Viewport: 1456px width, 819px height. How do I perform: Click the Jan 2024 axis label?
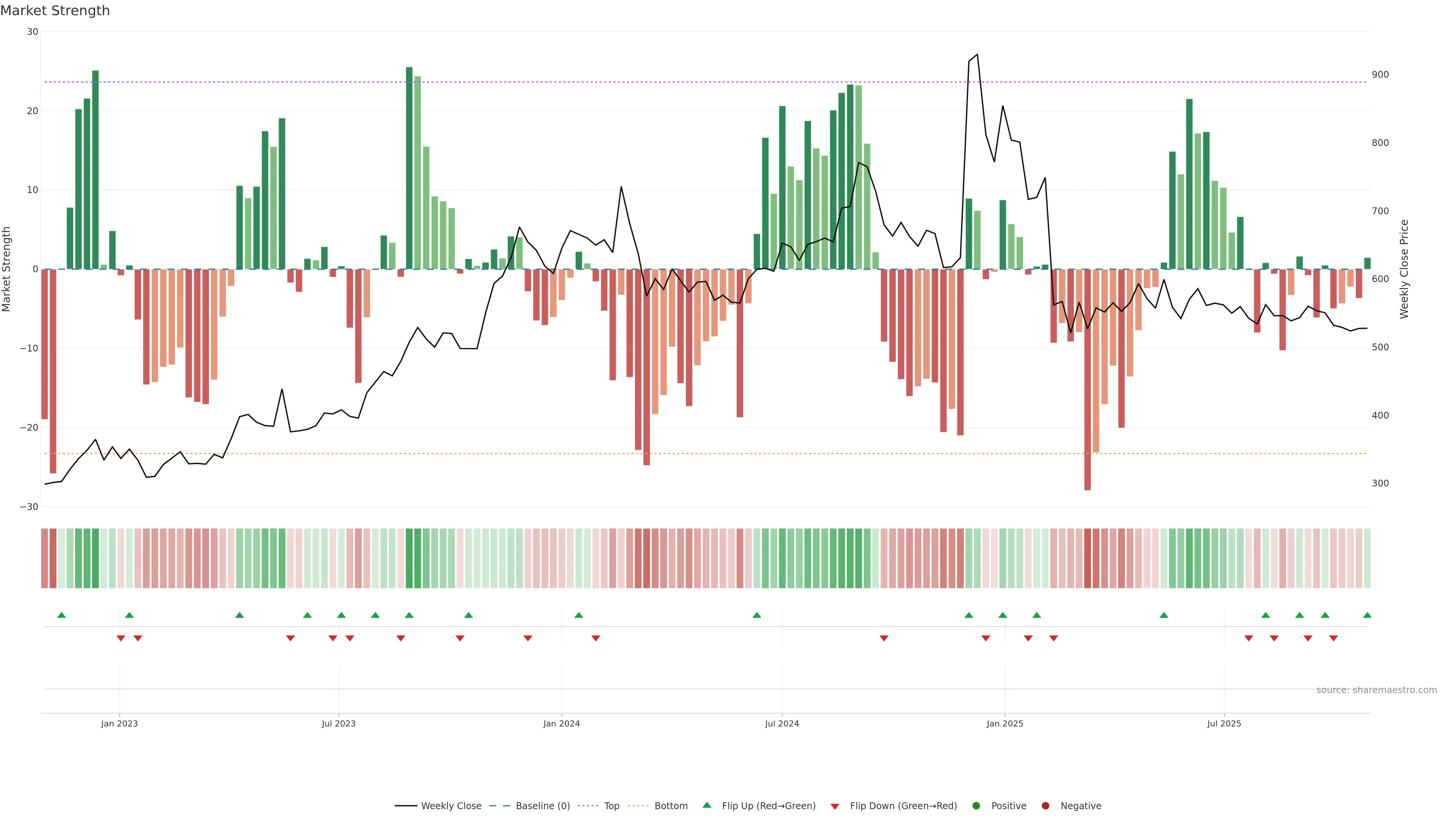point(561,723)
